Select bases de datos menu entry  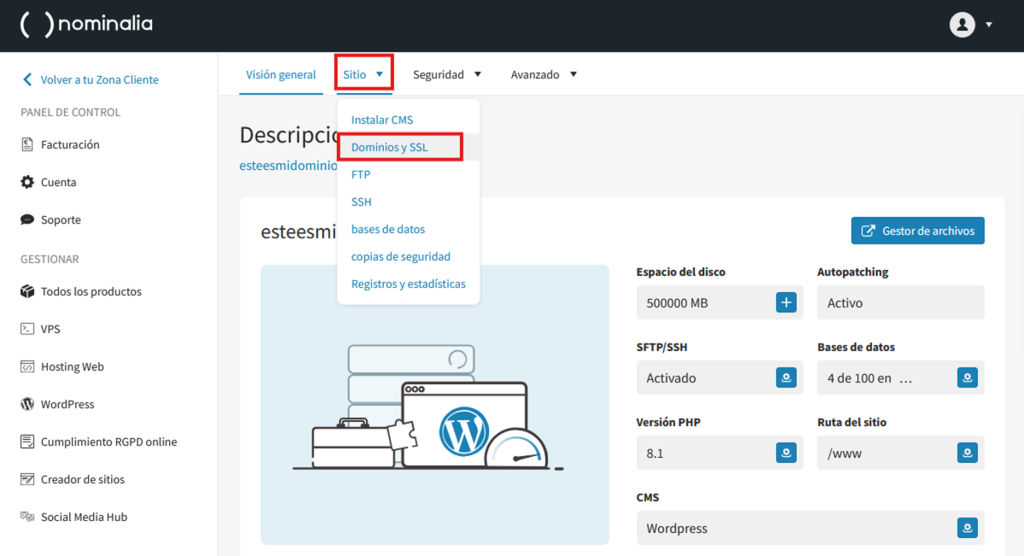[388, 229]
